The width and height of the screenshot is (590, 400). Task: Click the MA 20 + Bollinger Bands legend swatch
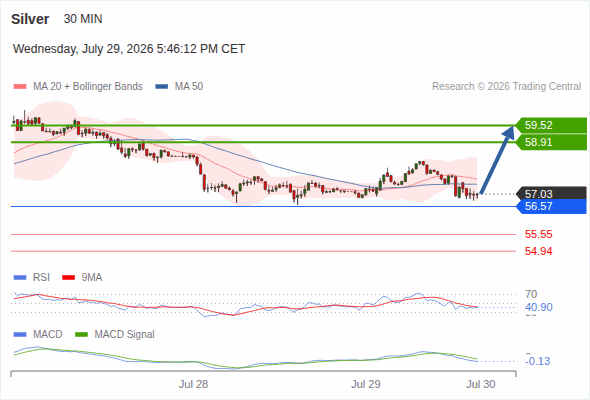[x=20, y=87]
